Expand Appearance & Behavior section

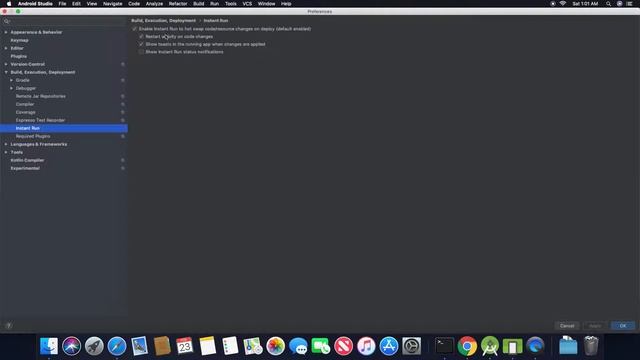point(6,32)
